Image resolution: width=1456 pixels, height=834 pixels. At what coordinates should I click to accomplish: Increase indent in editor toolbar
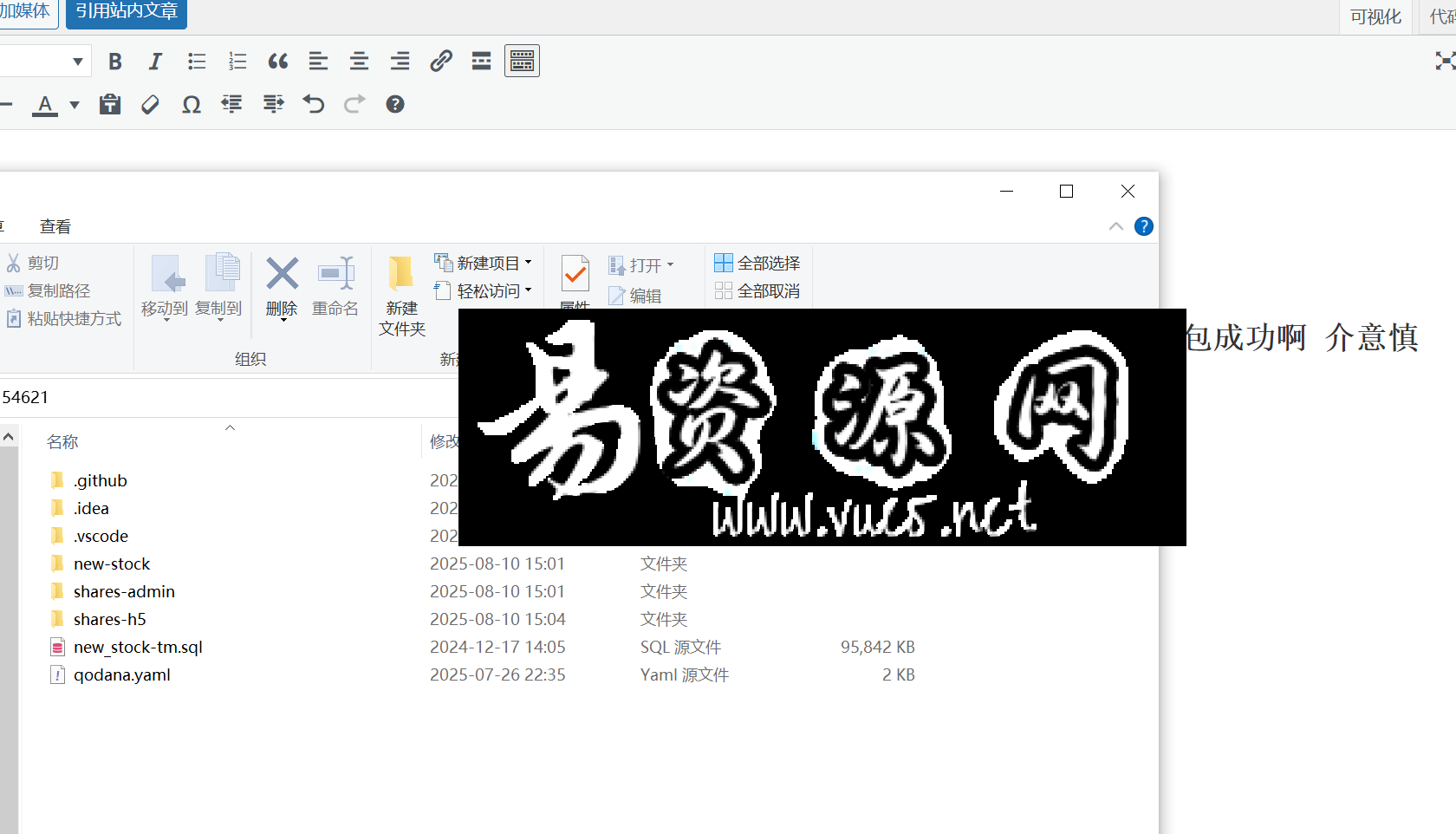click(x=273, y=105)
